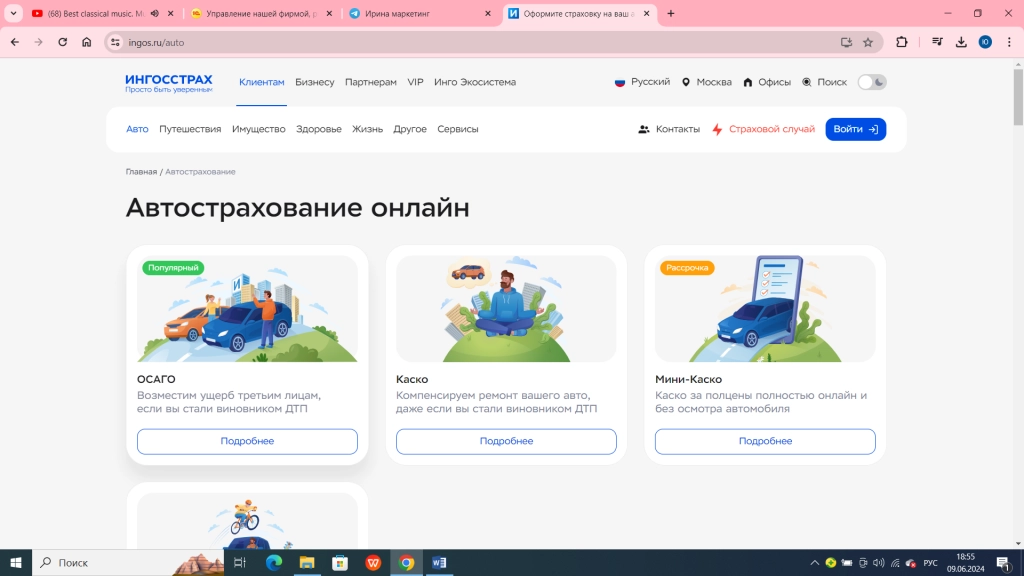The height and width of the screenshot is (576, 1024).
Task: Click the Ingosstrakh logo
Action: pos(168,82)
